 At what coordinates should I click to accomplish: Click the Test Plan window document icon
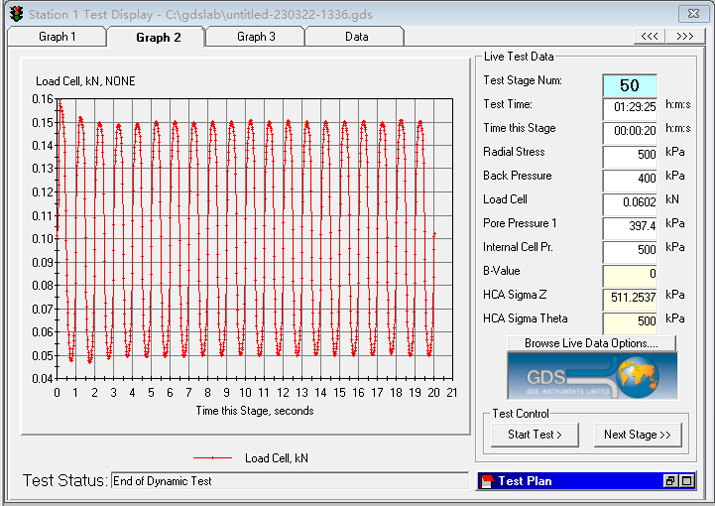(487, 481)
